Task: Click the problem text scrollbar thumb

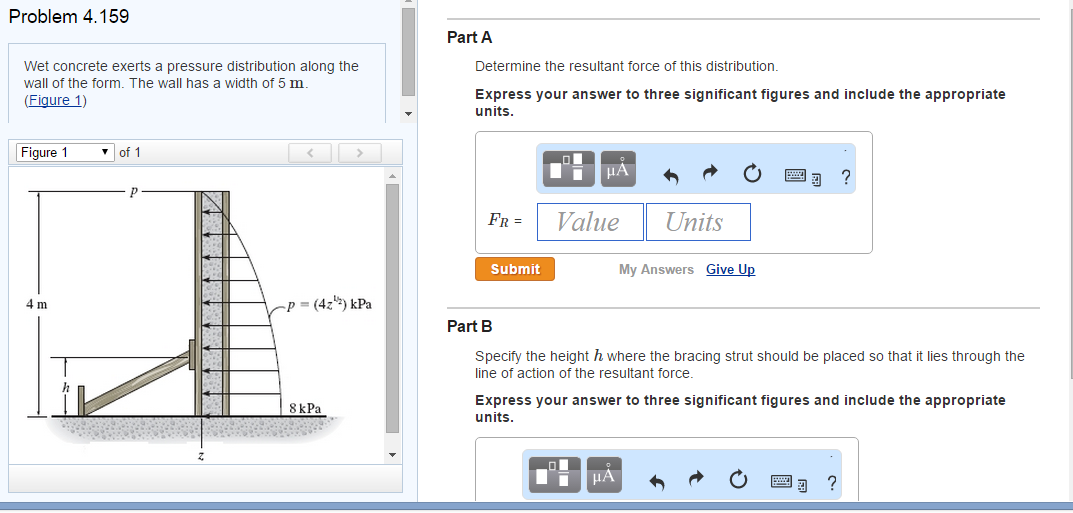Action: click(409, 51)
